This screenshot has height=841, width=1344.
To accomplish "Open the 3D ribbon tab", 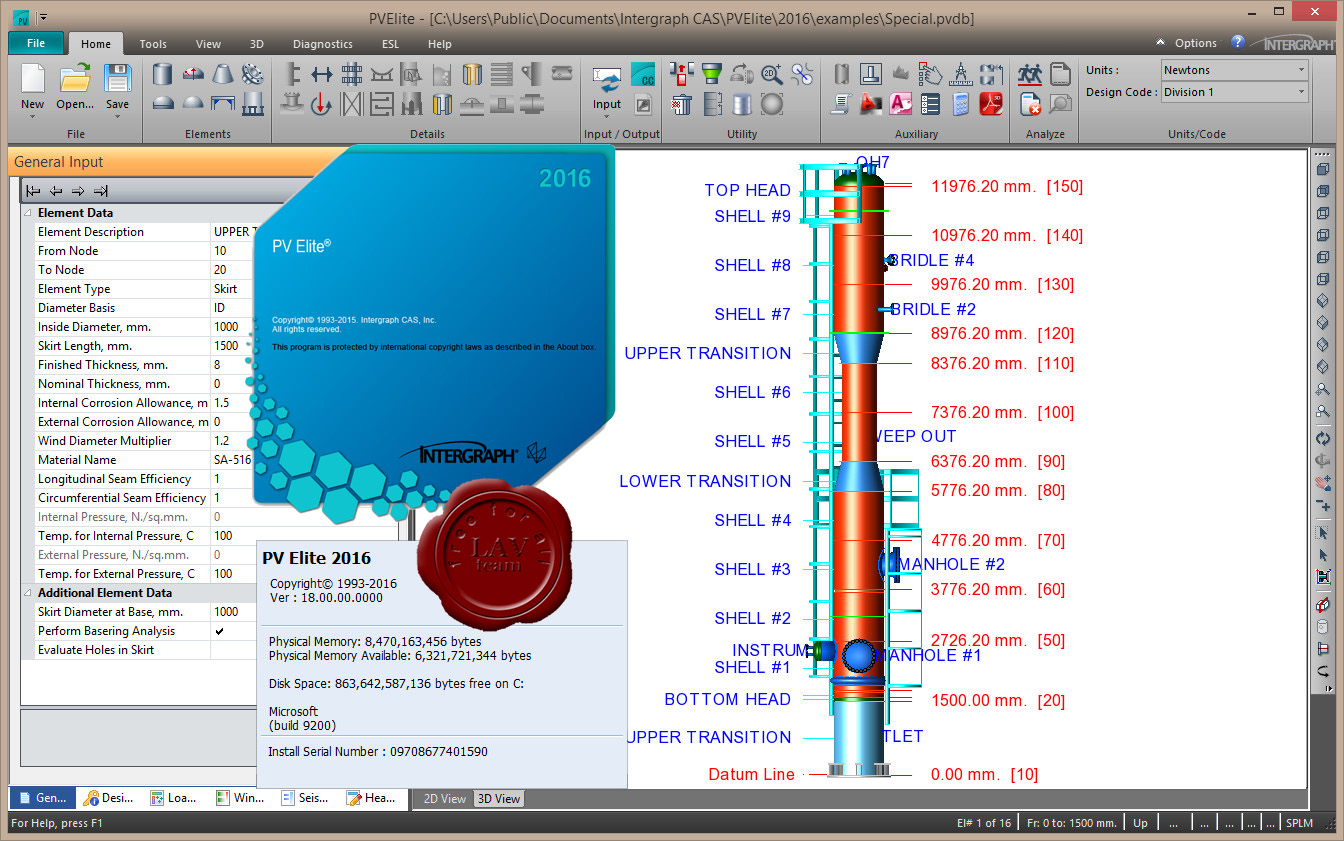I will pos(257,44).
